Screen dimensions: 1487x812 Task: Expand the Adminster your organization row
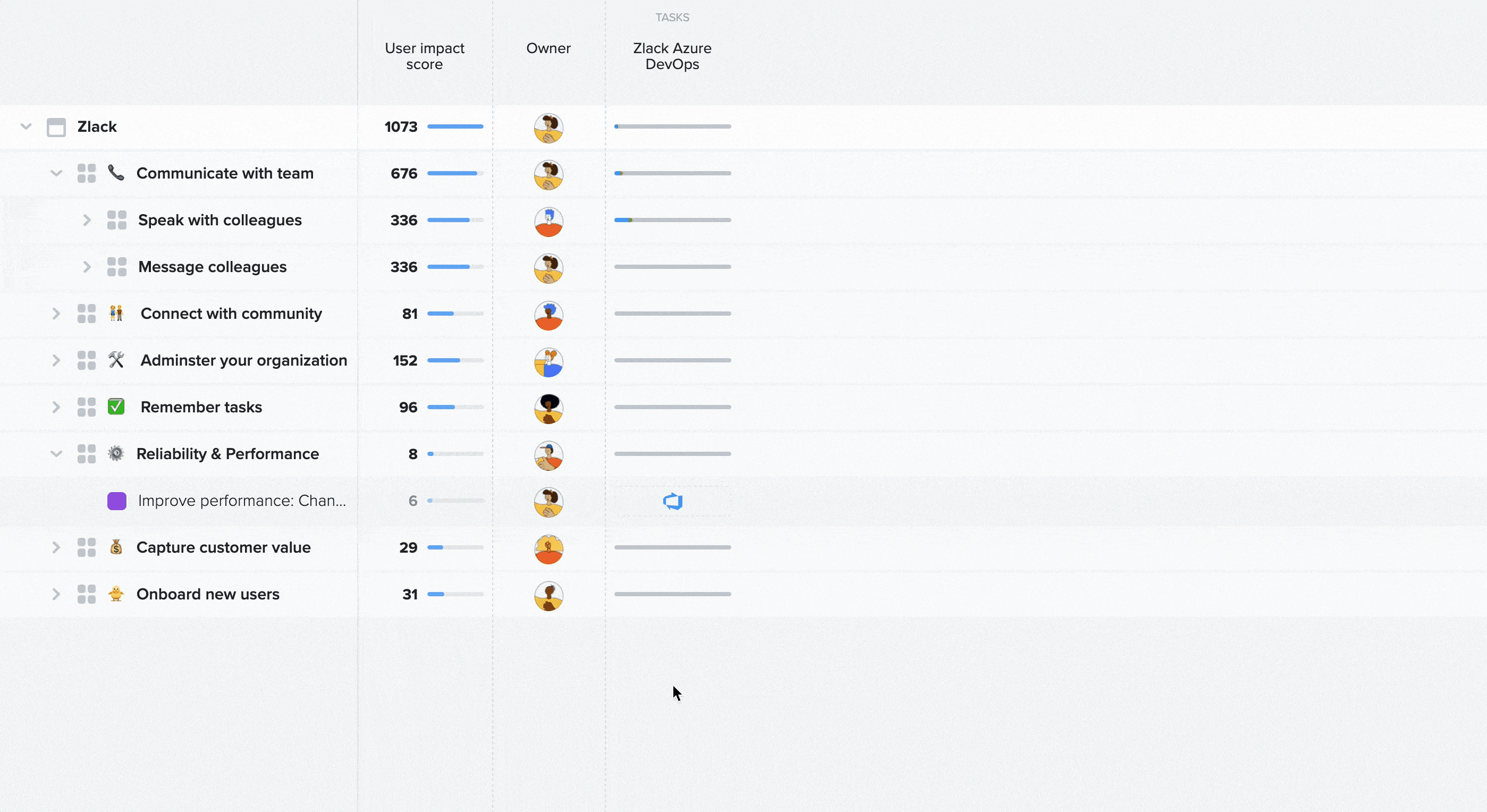pos(56,360)
